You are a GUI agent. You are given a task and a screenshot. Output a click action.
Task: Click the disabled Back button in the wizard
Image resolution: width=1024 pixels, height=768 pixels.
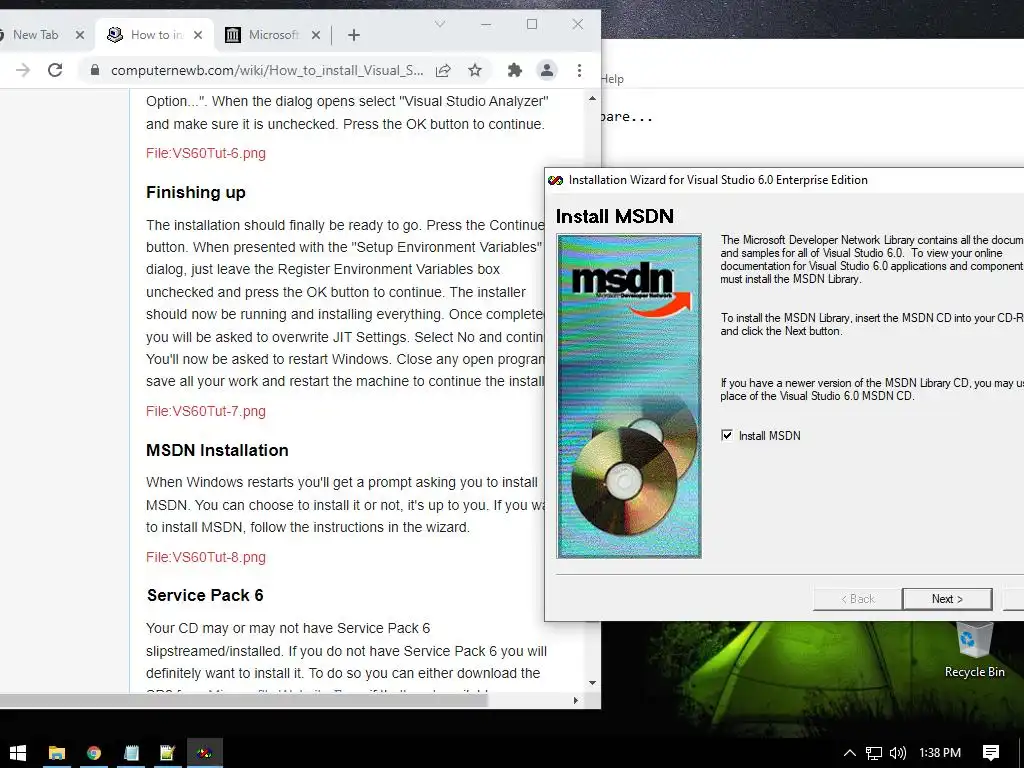click(857, 599)
